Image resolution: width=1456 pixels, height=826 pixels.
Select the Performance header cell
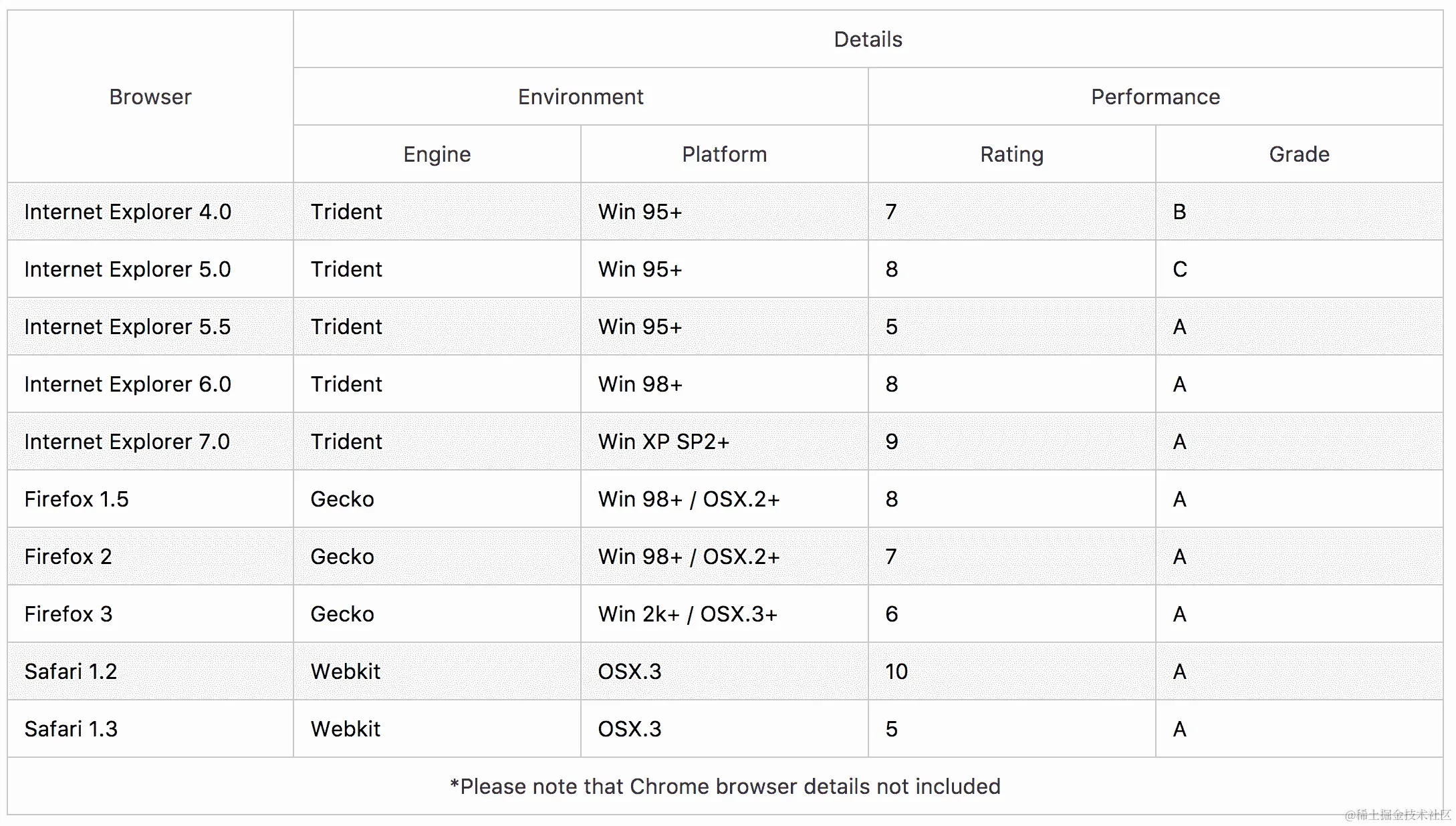(1155, 97)
